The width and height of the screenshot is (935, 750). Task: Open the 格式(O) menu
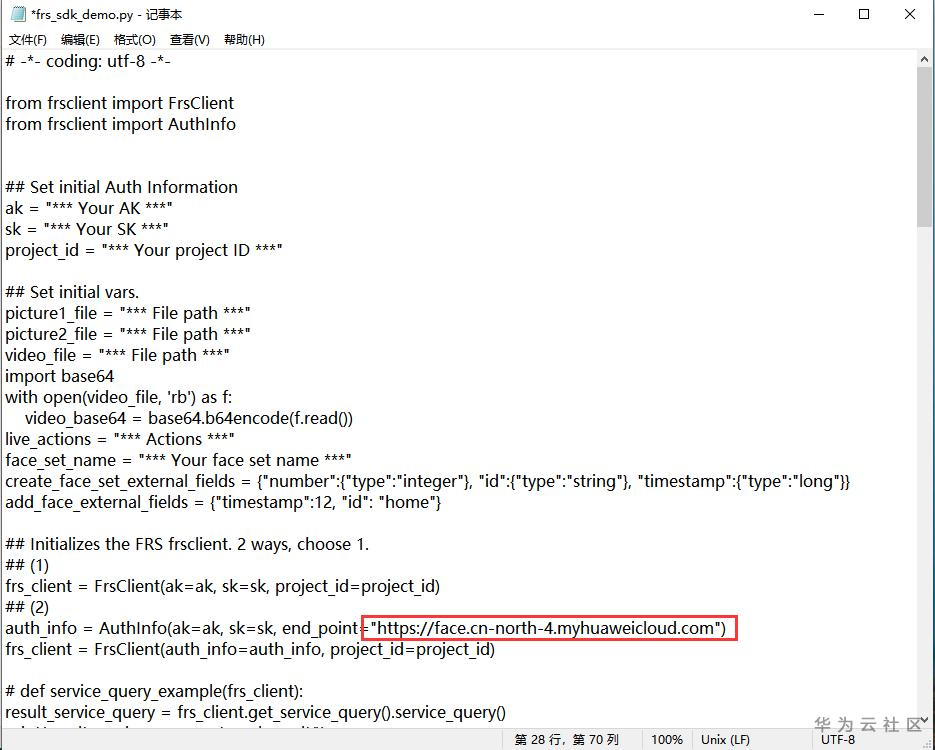(x=135, y=40)
